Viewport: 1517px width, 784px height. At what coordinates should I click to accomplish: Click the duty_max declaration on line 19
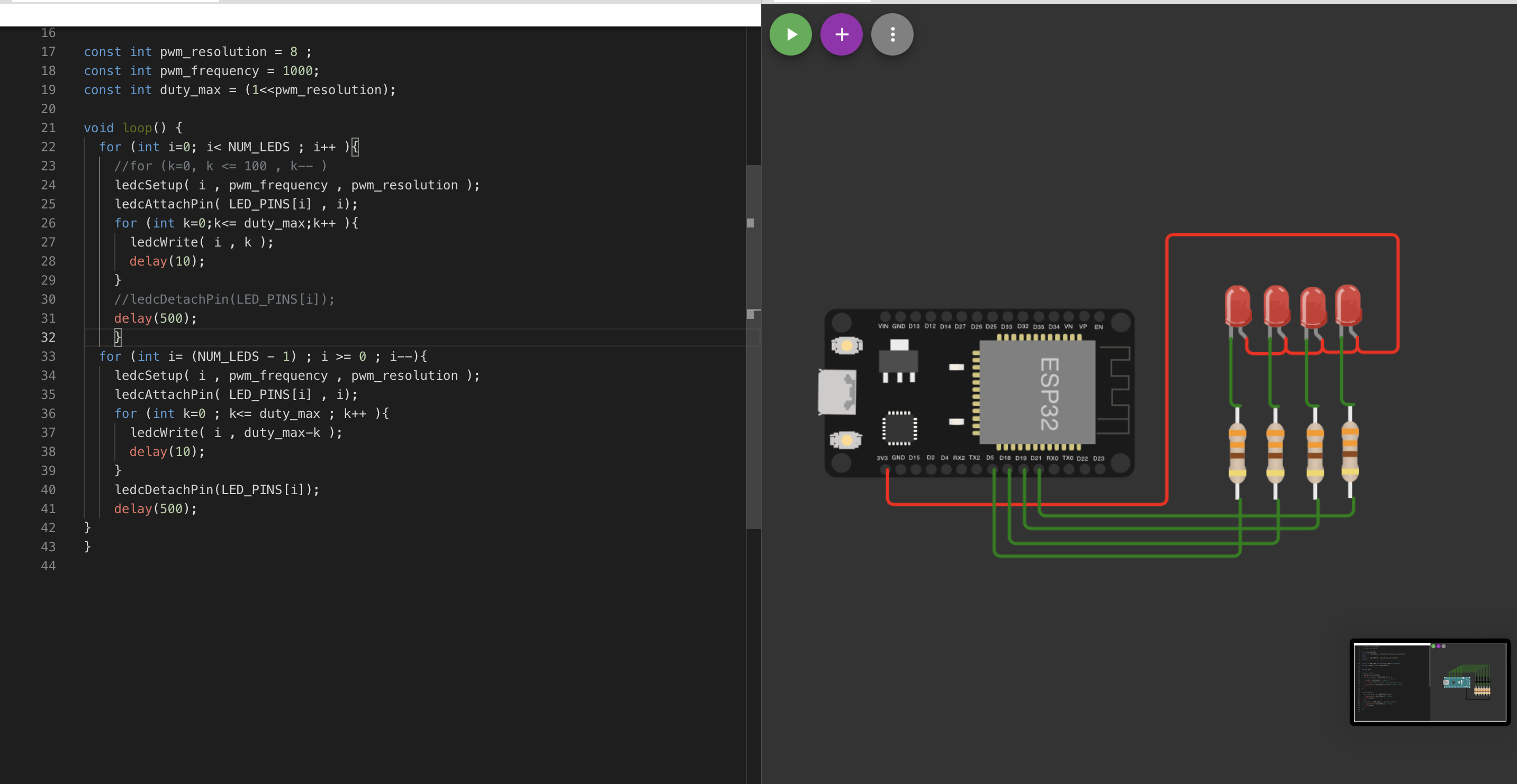(x=240, y=89)
